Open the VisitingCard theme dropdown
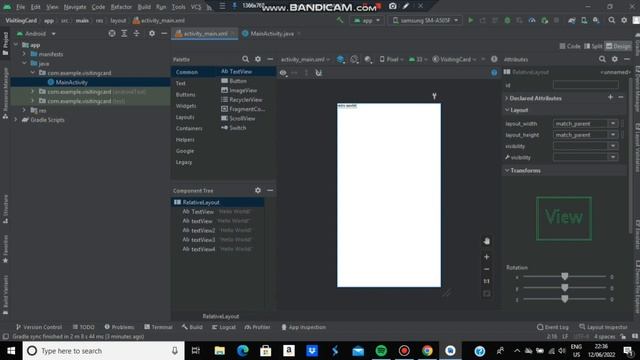The width and height of the screenshot is (640, 360). [454, 60]
